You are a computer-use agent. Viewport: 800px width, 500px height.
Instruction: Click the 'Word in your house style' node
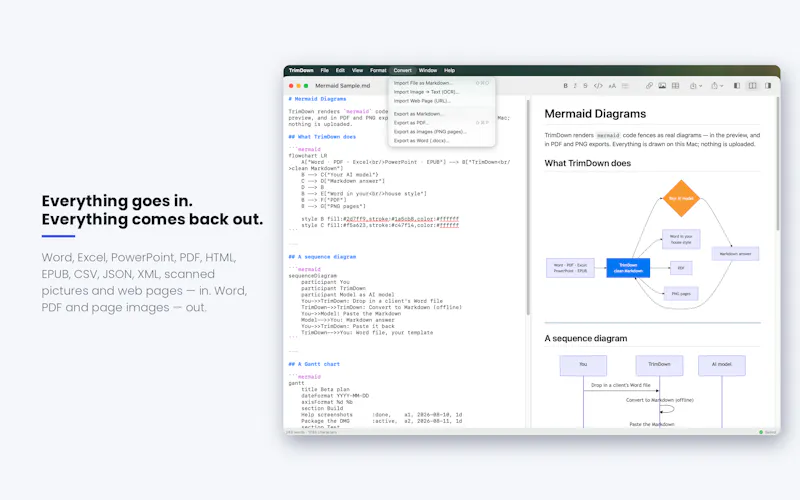point(681,239)
